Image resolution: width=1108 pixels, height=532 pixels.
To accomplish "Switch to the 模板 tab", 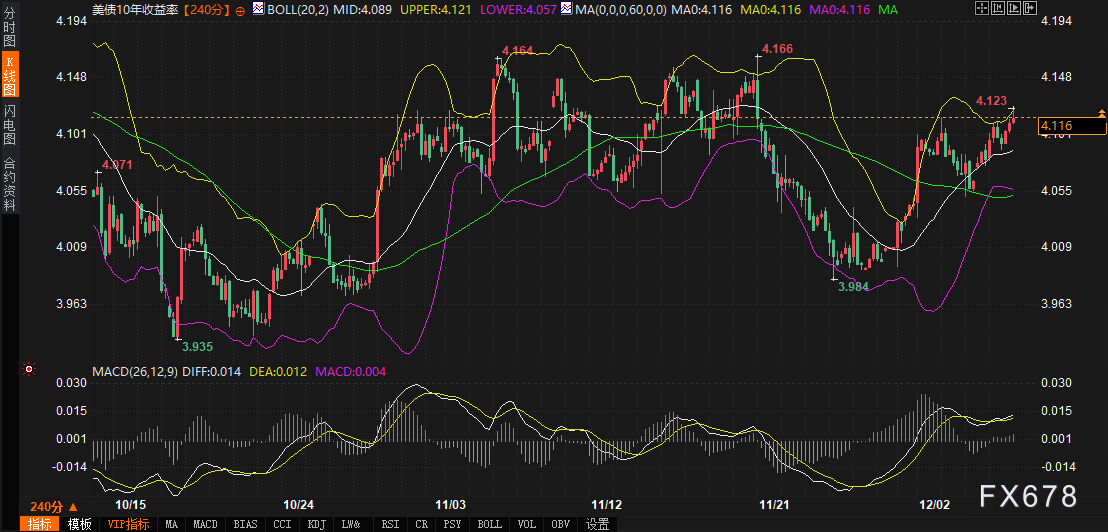I will [79, 524].
